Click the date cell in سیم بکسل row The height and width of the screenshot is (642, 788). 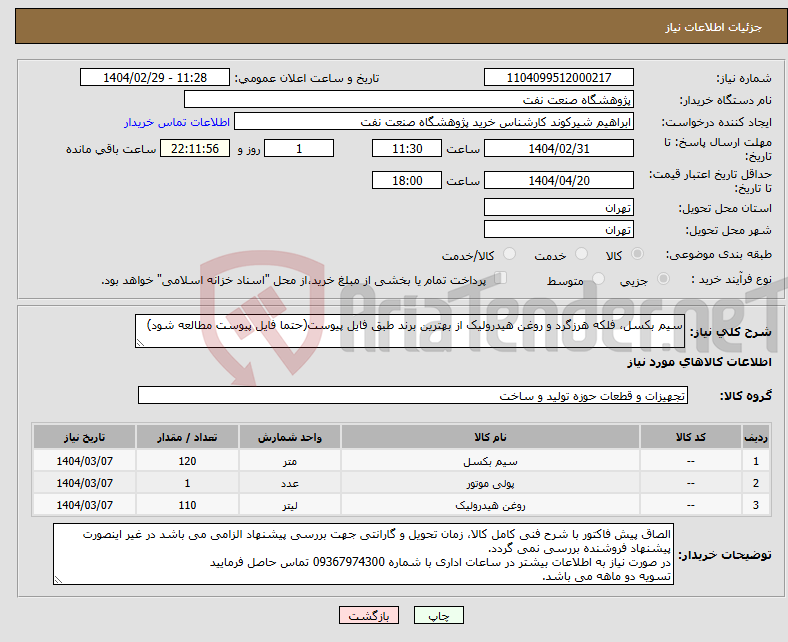point(84,461)
